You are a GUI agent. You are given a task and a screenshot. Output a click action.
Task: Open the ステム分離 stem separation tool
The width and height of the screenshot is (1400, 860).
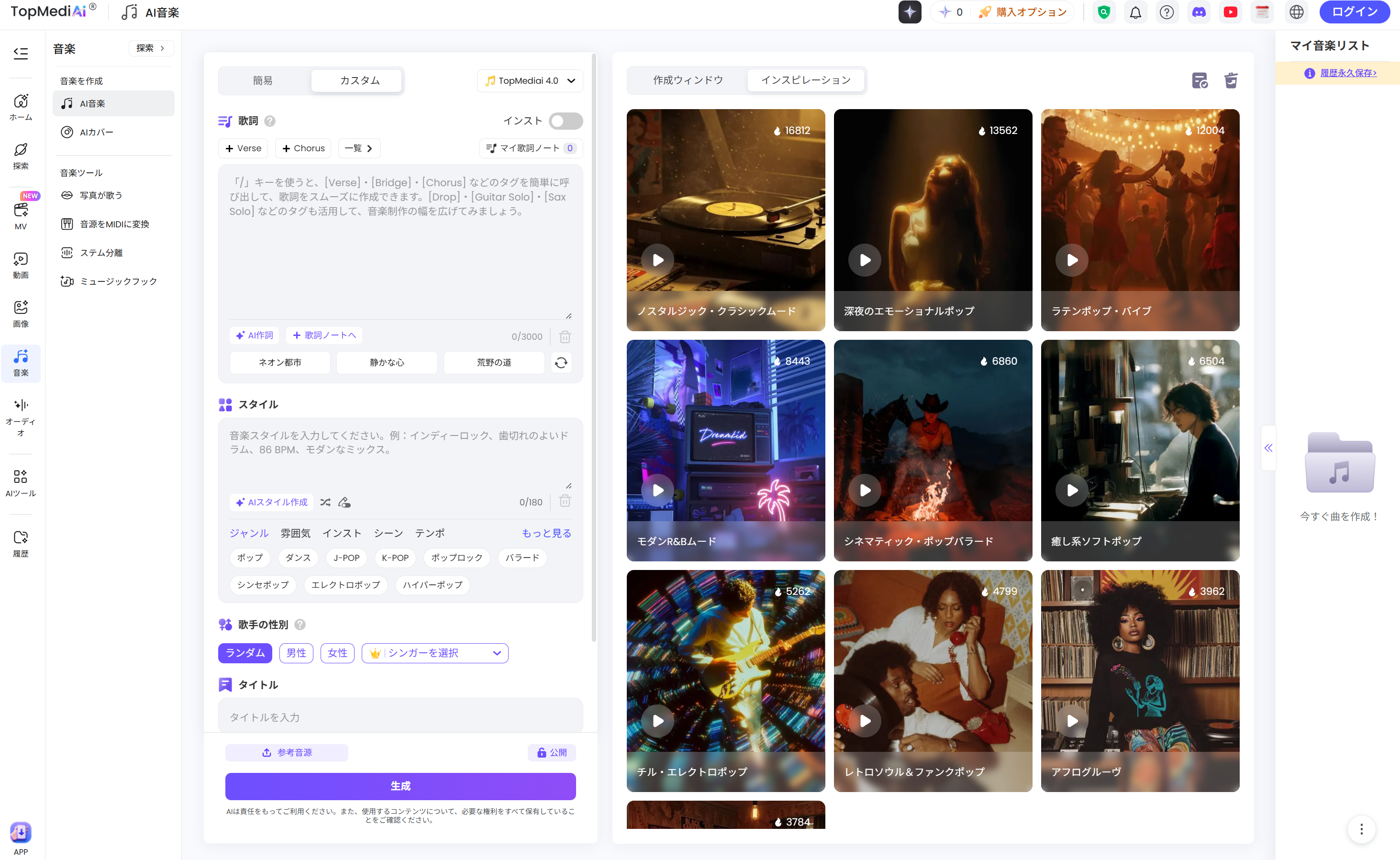click(x=101, y=253)
